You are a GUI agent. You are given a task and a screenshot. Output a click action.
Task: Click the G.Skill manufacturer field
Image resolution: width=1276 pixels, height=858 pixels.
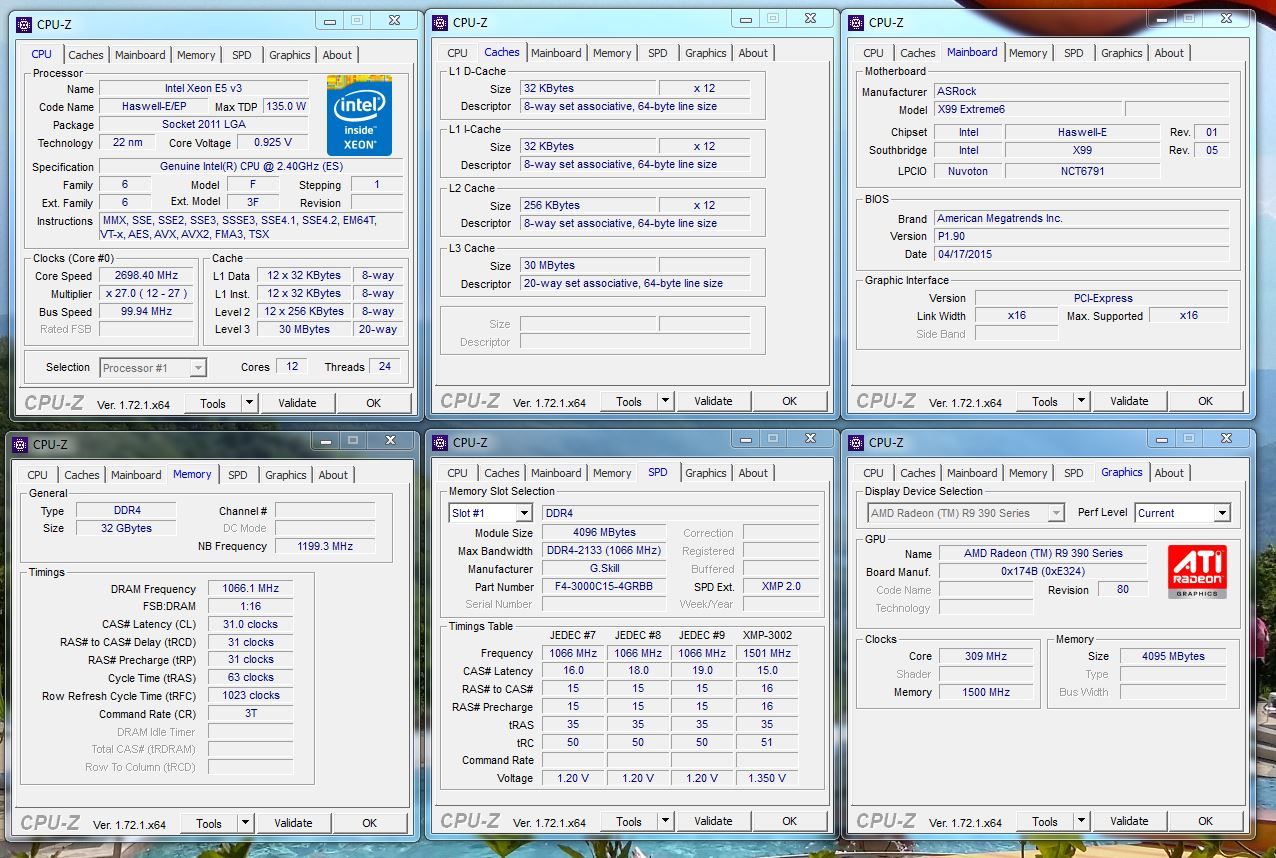pyautogui.click(x=605, y=569)
